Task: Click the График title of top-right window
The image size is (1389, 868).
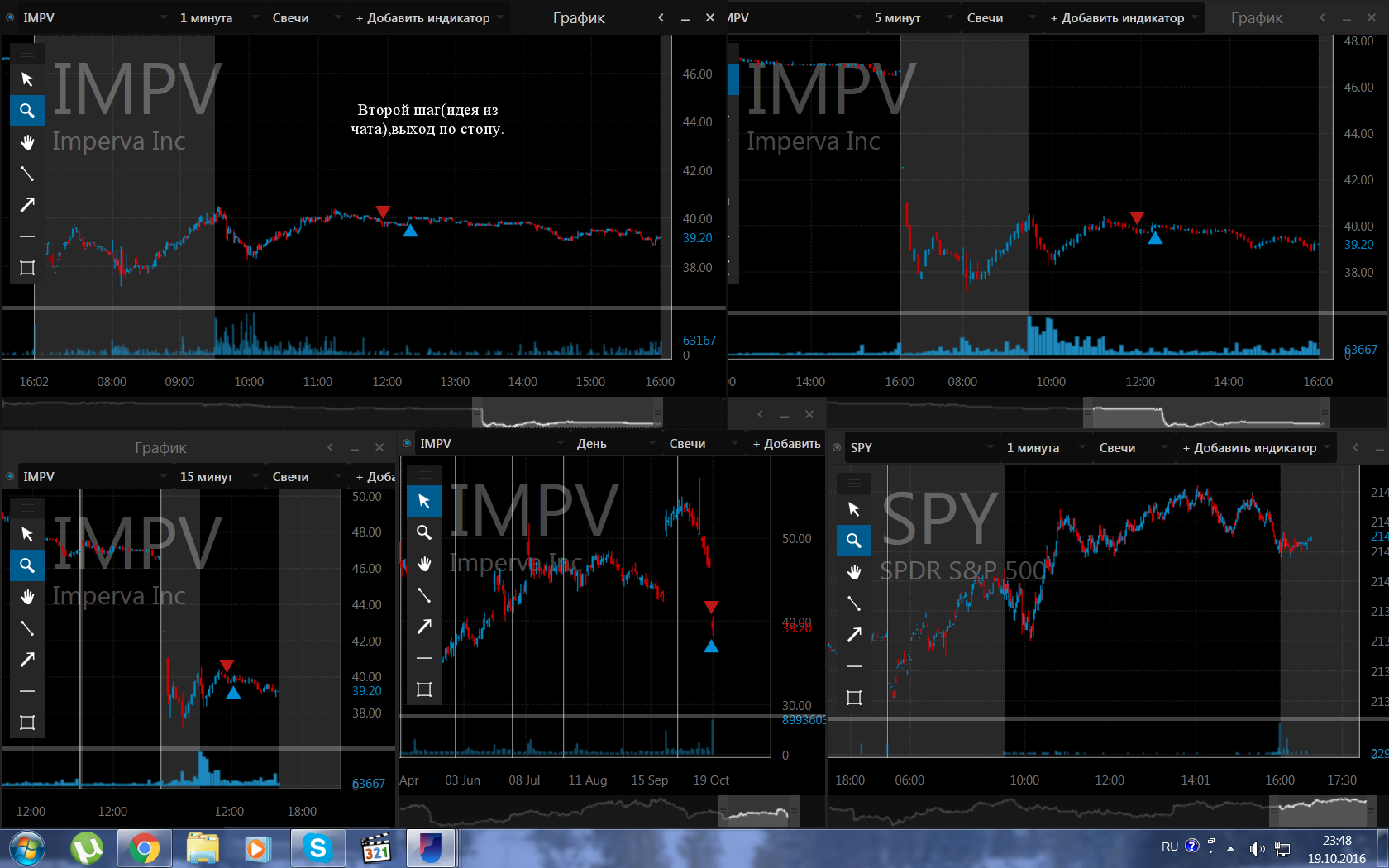Action: point(1257,17)
